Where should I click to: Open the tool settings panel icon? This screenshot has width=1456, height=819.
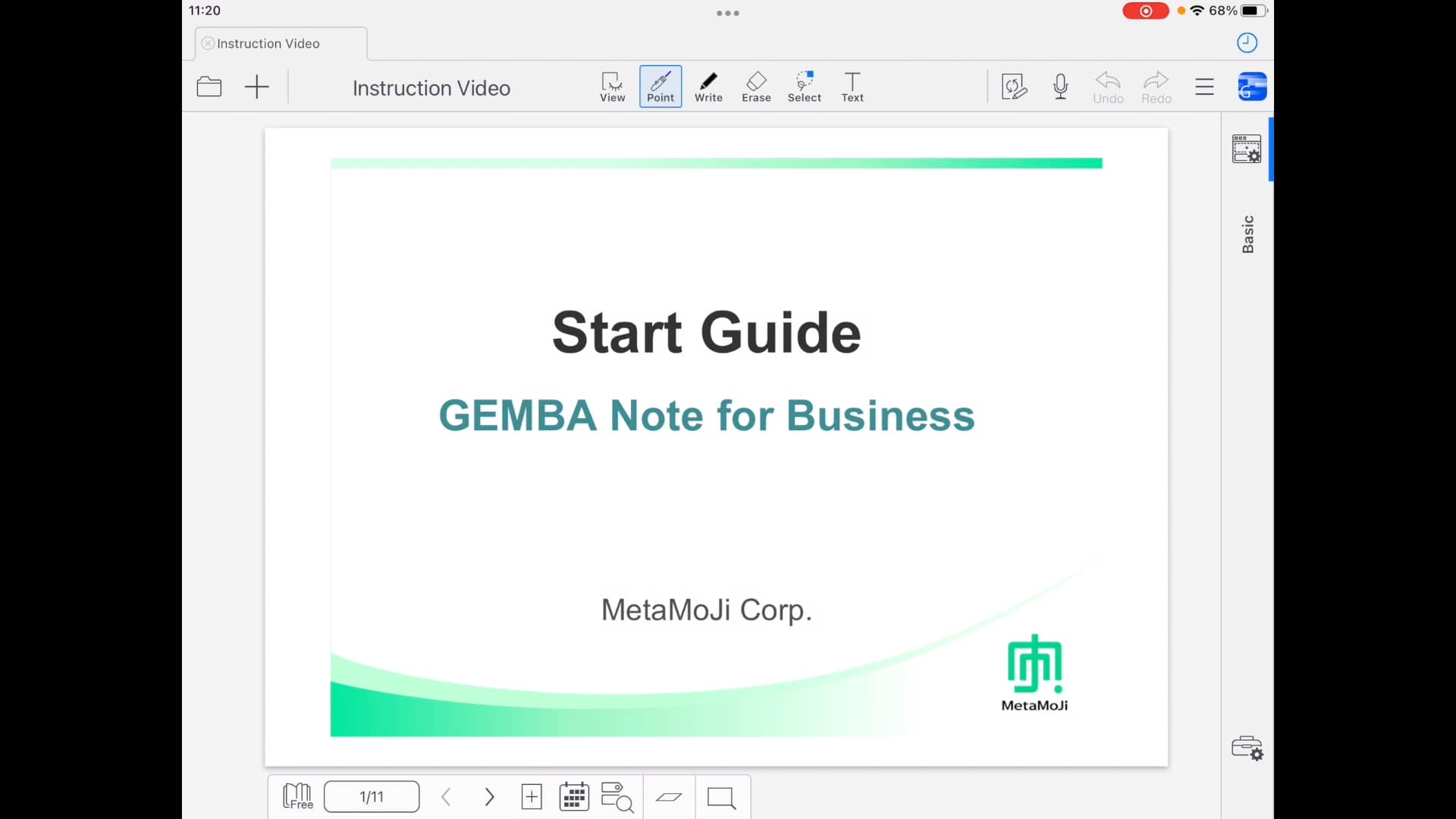click(x=1247, y=149)
